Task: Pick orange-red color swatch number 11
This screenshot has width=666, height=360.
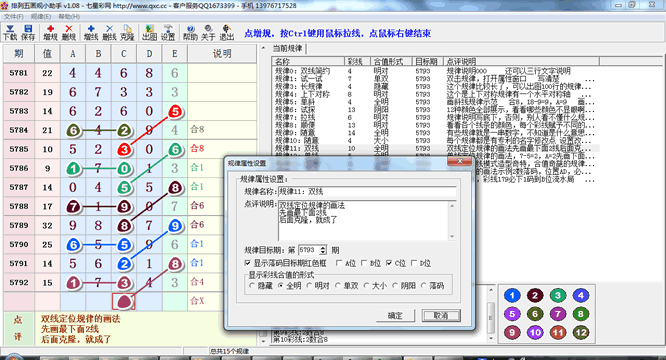Action: click(x=558, y=332)
